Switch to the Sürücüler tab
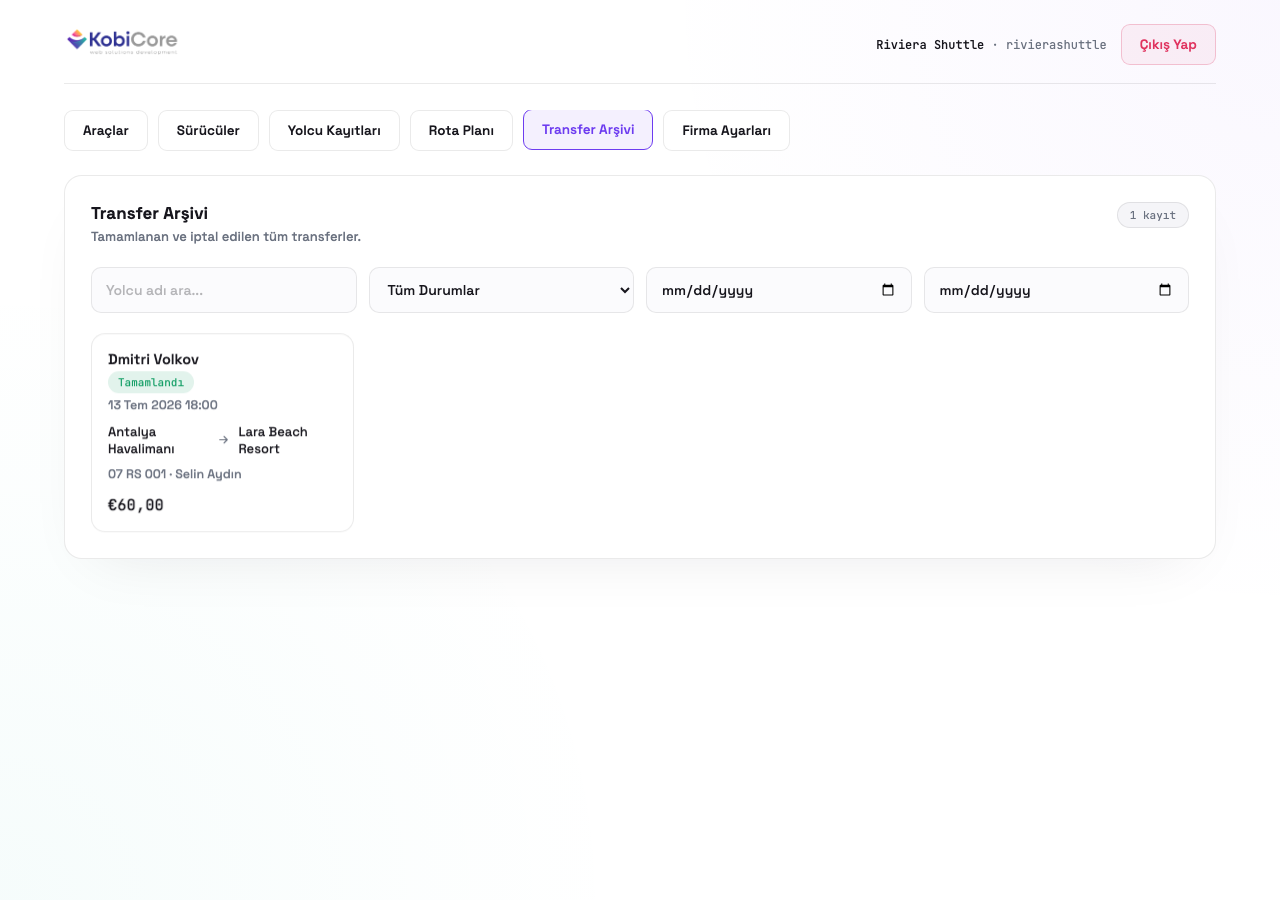1280x900 pixels. click(208, 130)
